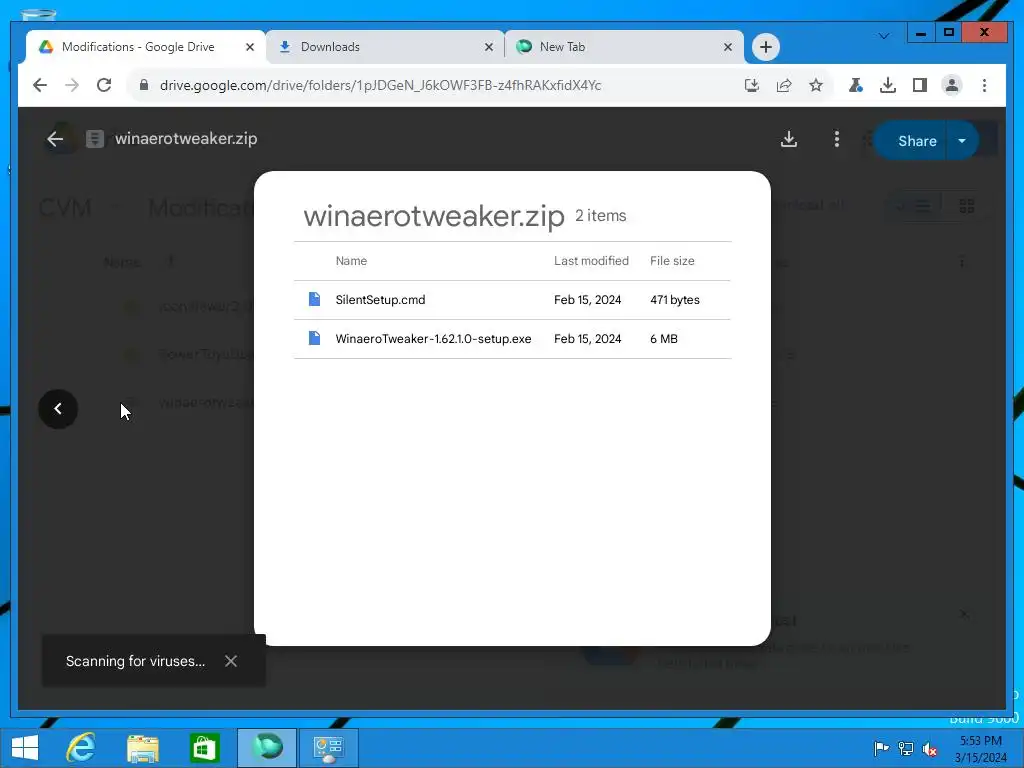Click the install app icon in address bar
The width and height of the screenshot is (1024, 768).
(752, 85)
